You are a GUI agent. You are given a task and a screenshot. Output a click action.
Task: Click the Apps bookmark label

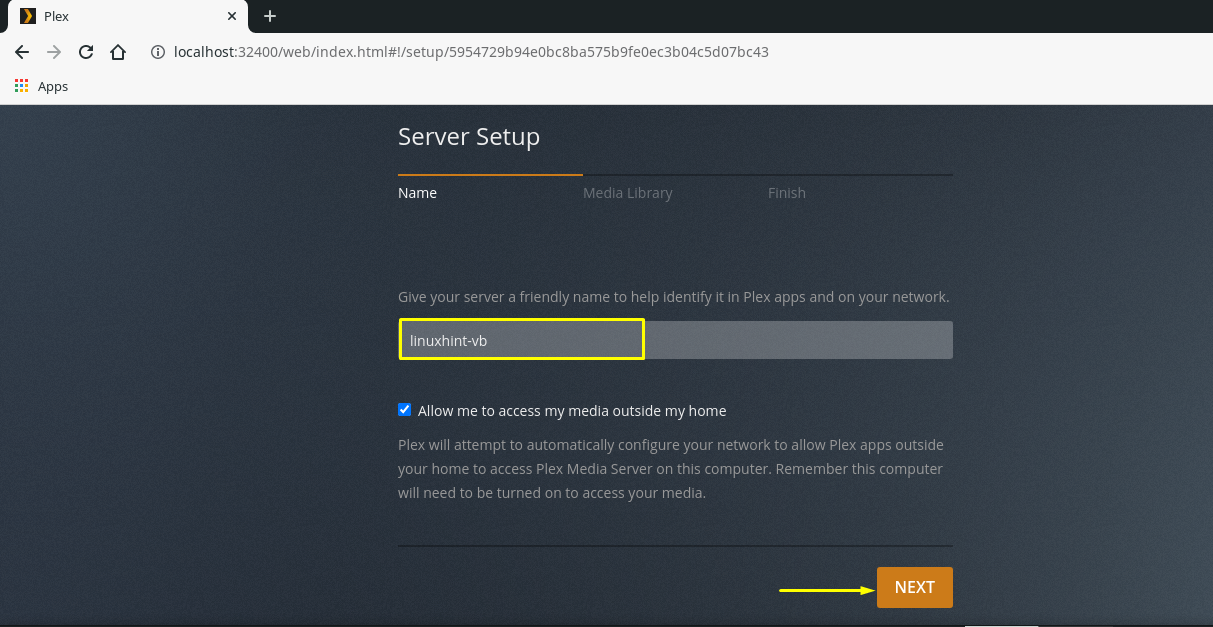53,87
